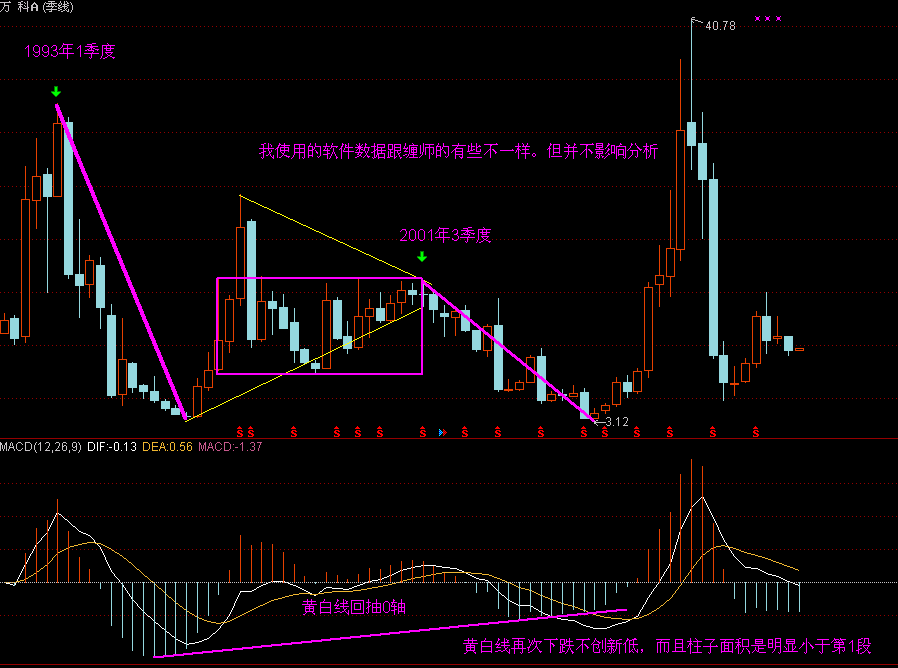Select the 3.12 low price label
The width and height of the screenshot is (898, 668).
(617, 422)
